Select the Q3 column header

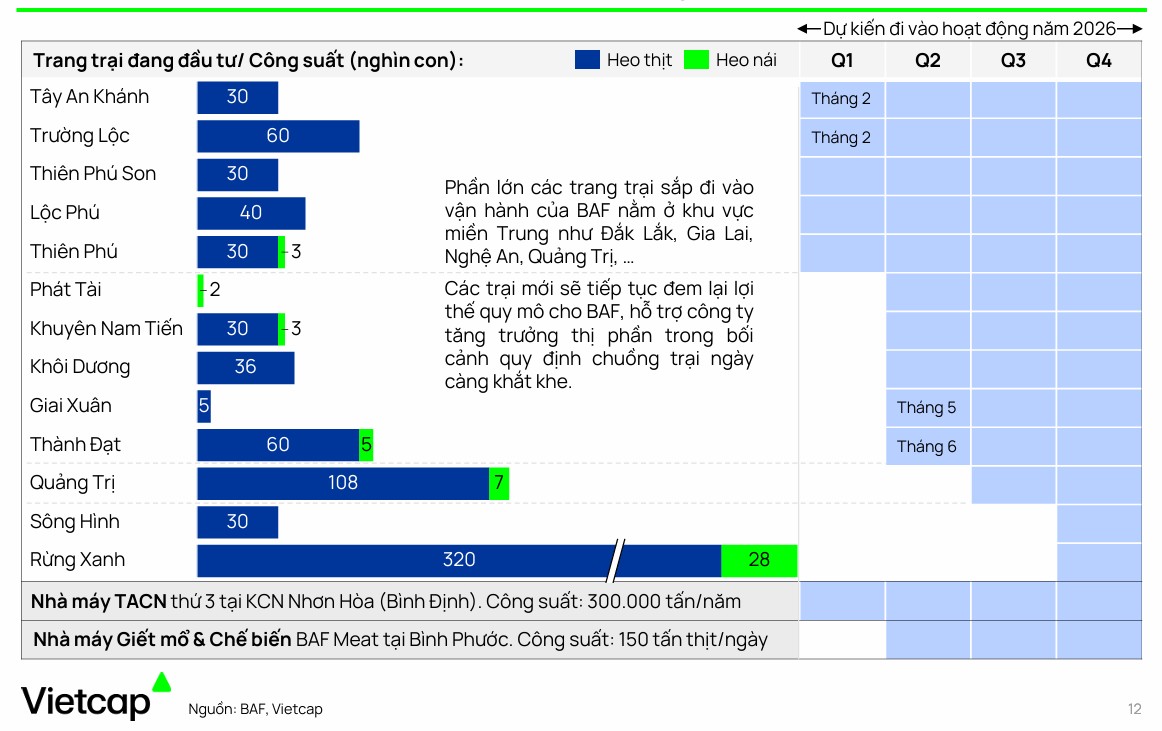point(1013,60)
